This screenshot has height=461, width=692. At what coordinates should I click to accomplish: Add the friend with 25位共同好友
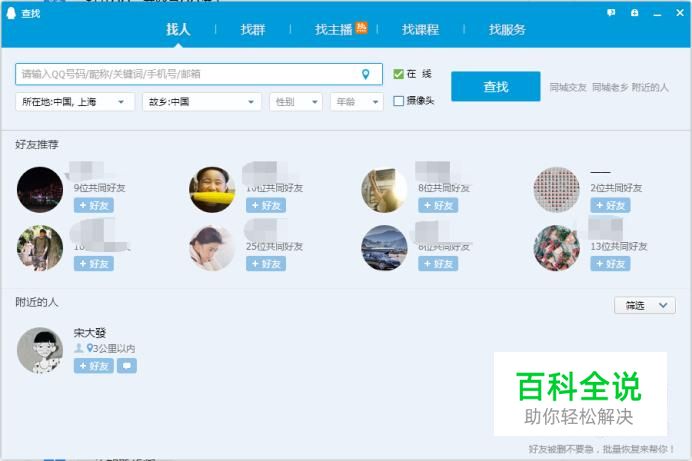(266, 264)
